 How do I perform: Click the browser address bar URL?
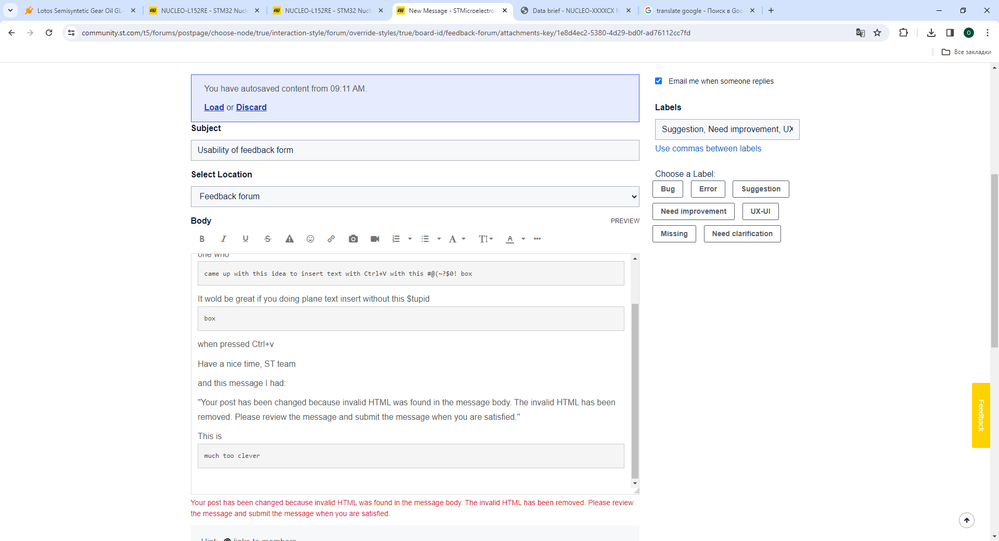click(x=385, y=32)
